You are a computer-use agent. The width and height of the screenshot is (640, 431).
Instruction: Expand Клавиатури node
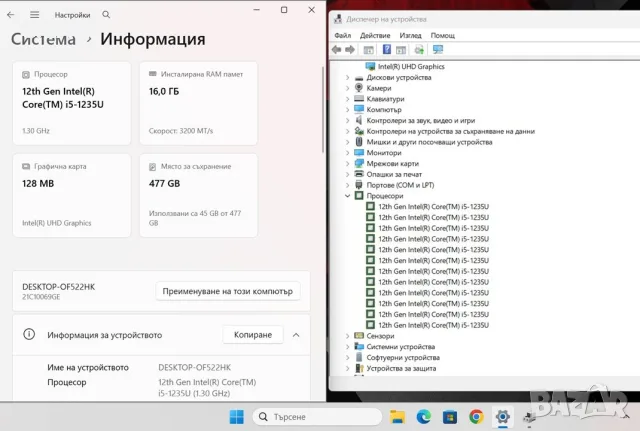[347, 99]
